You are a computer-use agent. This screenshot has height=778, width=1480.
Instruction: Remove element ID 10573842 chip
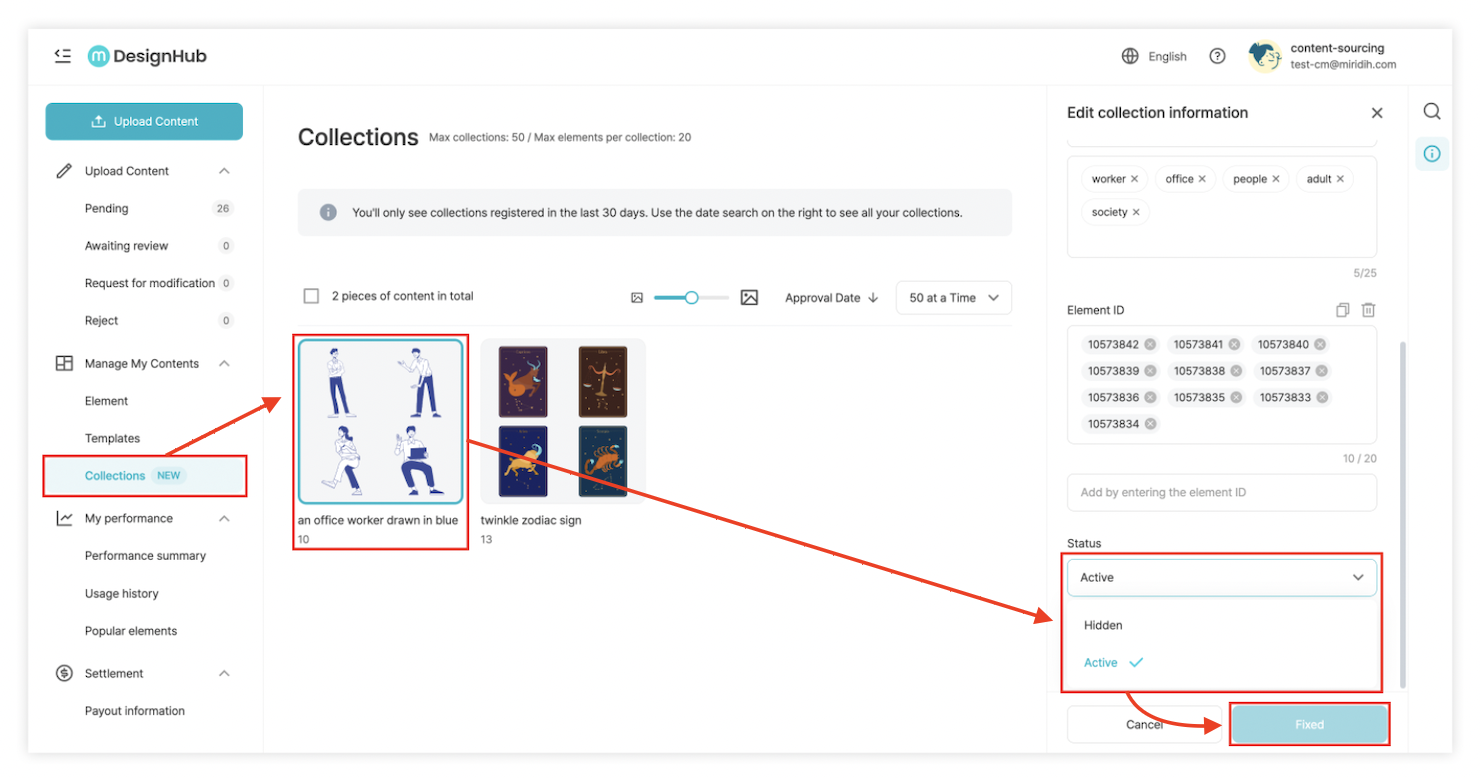(x=1150, y=345)
